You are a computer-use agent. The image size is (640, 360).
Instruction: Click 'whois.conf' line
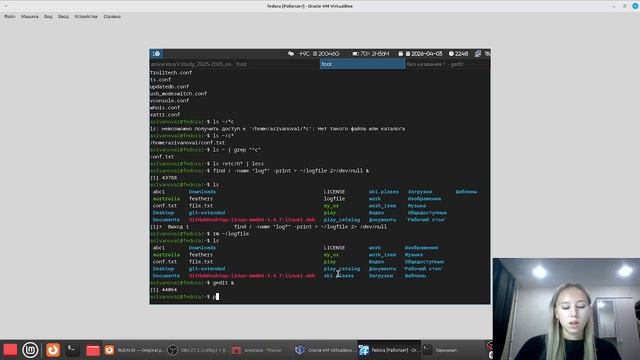pyautogui.click(x=165, y=108)
